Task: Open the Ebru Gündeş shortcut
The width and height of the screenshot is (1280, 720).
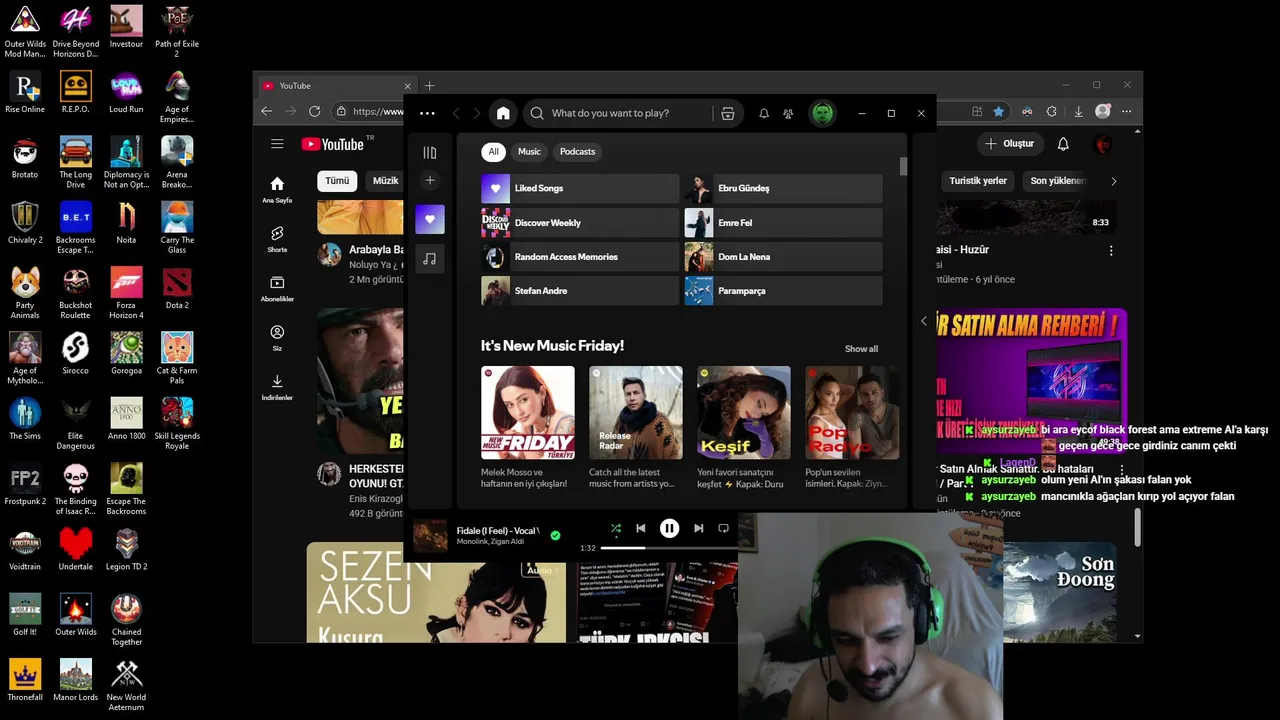Action: 783,188
